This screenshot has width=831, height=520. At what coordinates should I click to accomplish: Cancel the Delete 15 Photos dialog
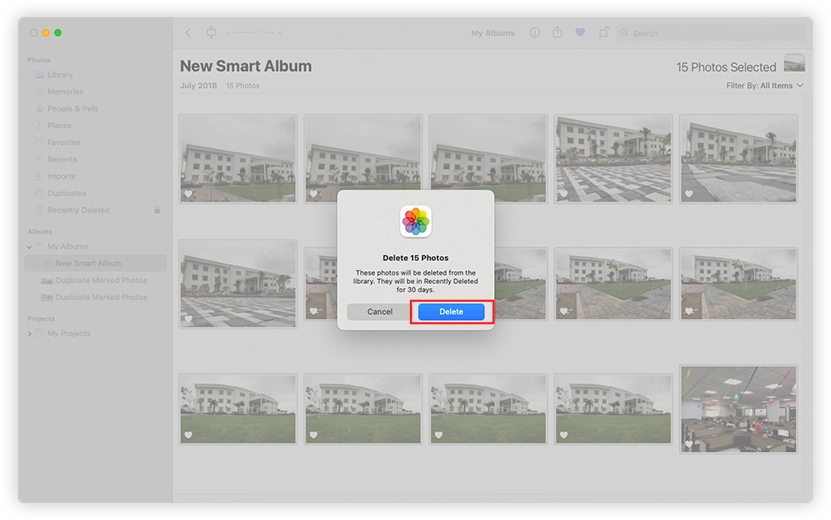tap(379, 312)
